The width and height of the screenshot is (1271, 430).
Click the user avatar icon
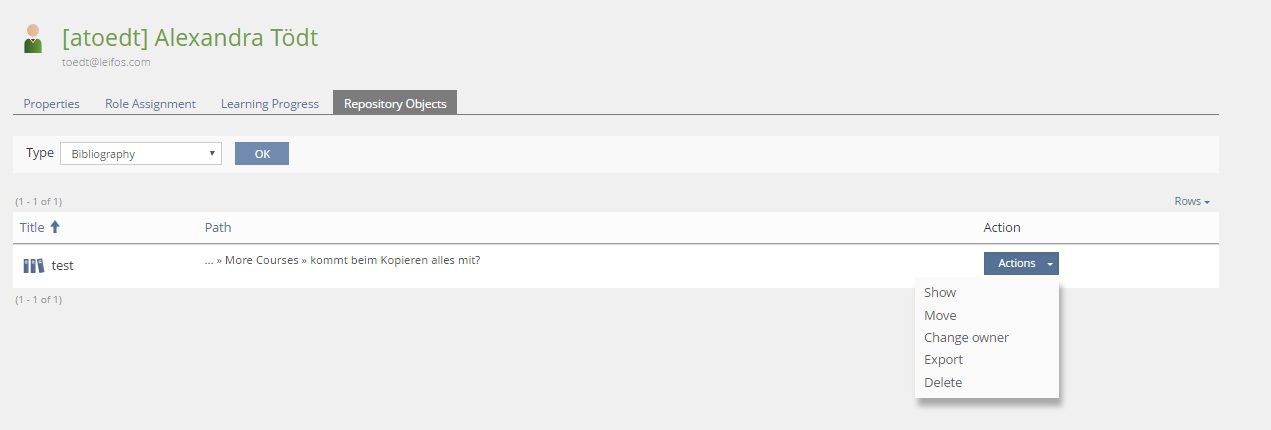point(33,40)
